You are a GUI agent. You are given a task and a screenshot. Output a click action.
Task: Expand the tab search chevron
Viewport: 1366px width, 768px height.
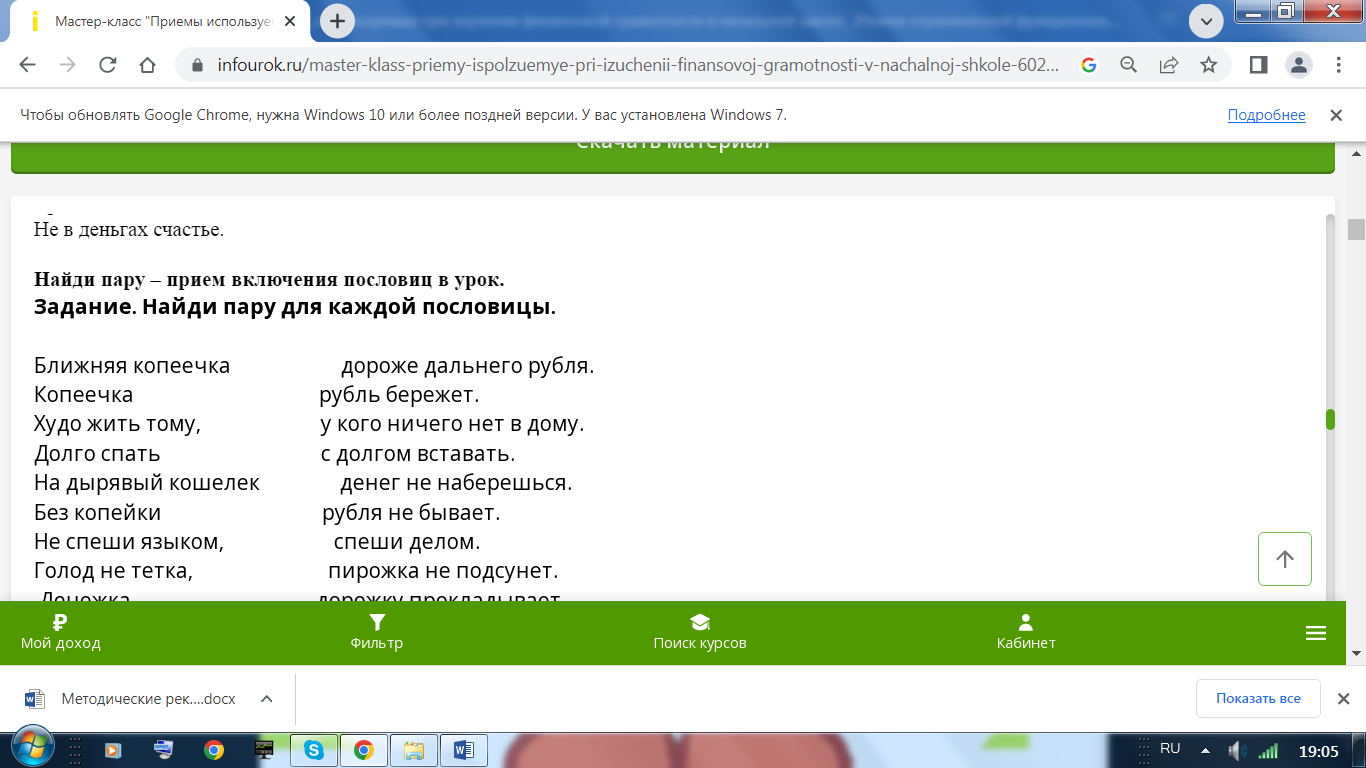[x=1206, y=19]
